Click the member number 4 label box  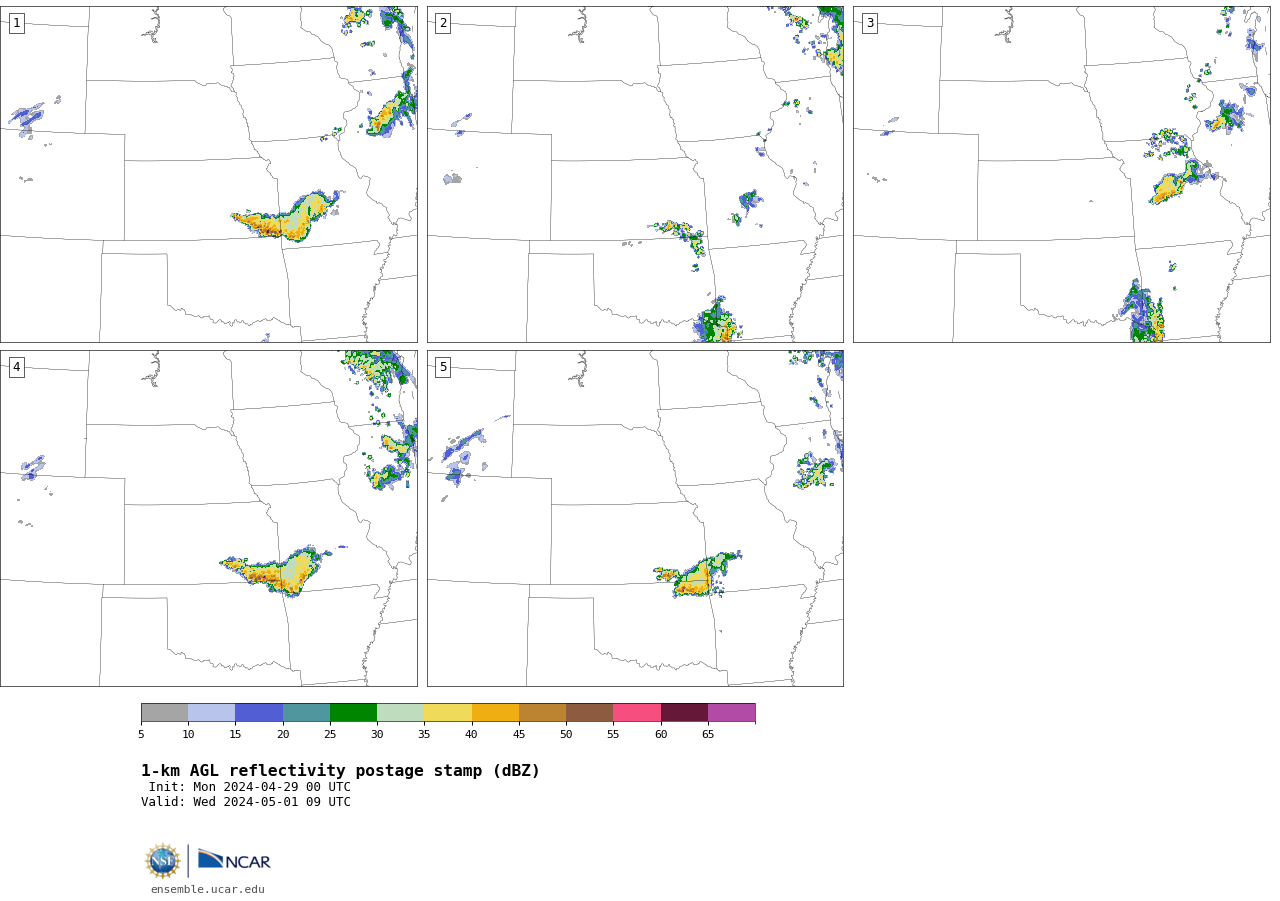[16, 367]
